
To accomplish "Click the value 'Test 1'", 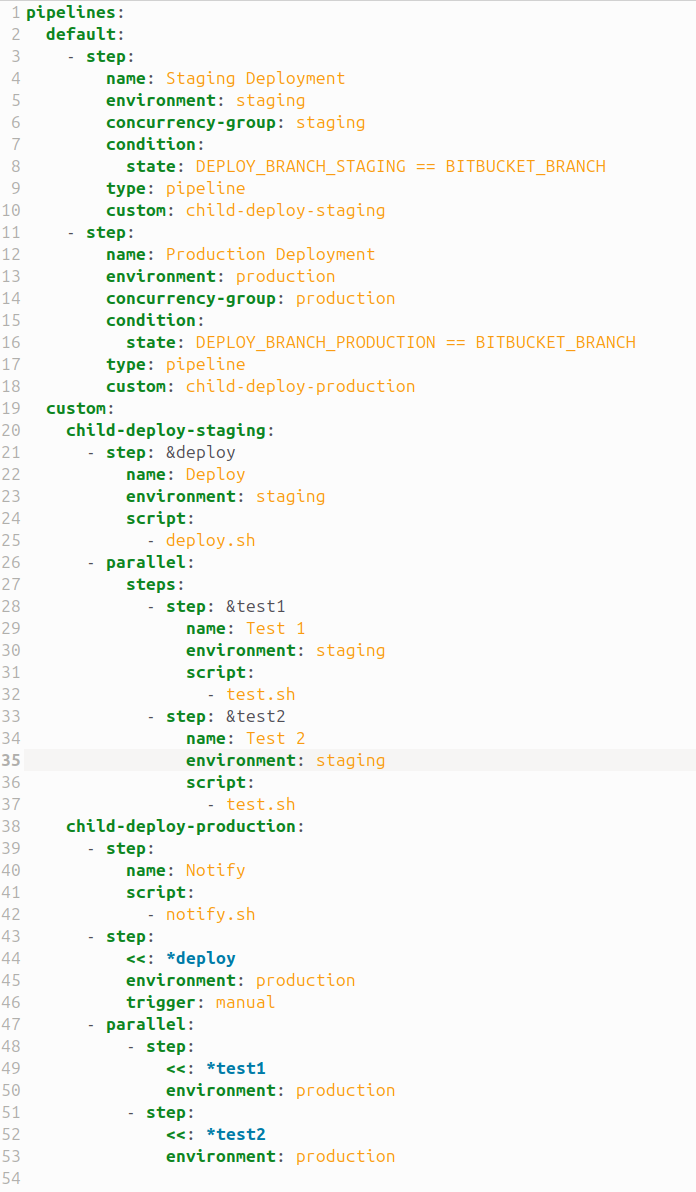I will (276, 629).
